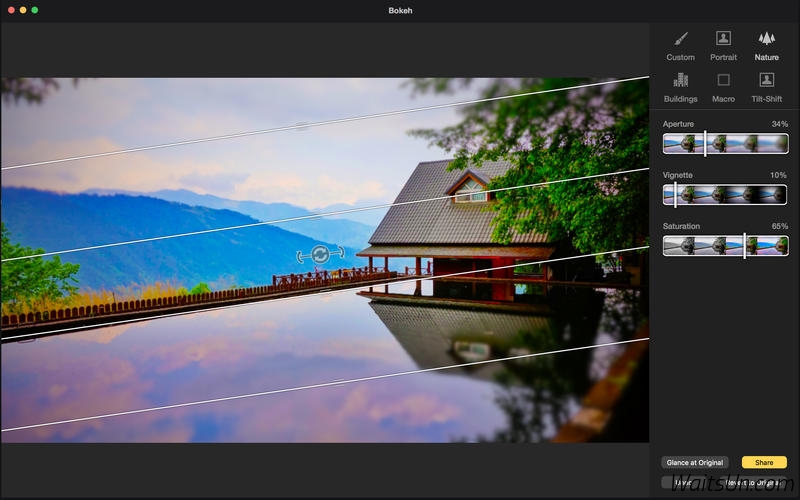
Task: Choose the Portrait blur preset
Action: 723,46
